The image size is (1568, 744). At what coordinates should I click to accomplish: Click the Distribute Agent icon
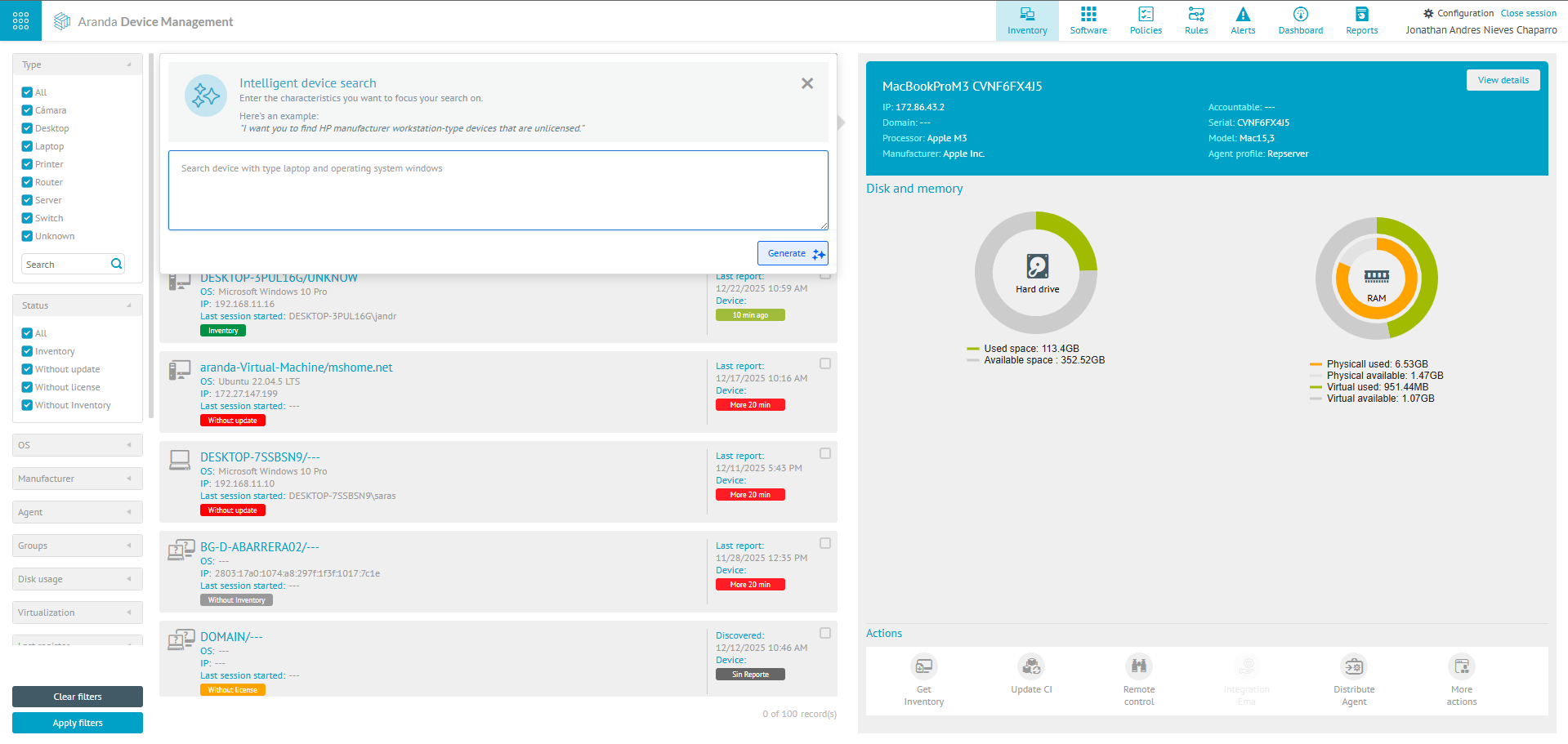pos(1354,666)
